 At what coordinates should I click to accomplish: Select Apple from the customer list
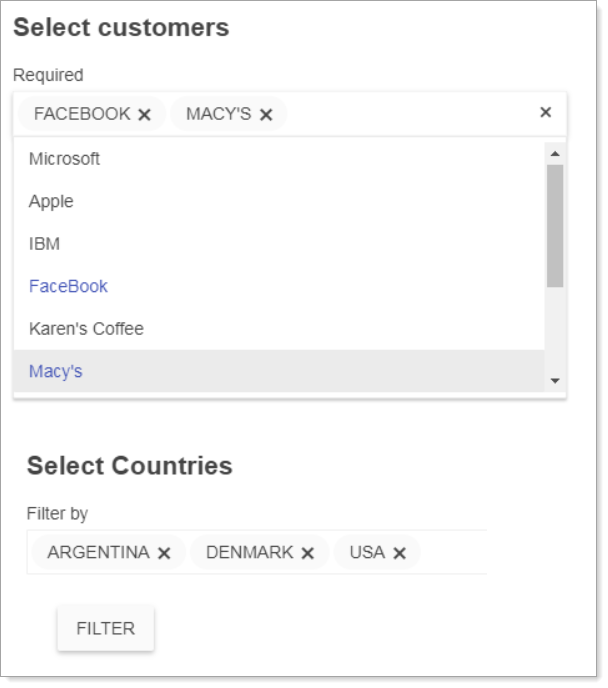[x=279, y=201]
